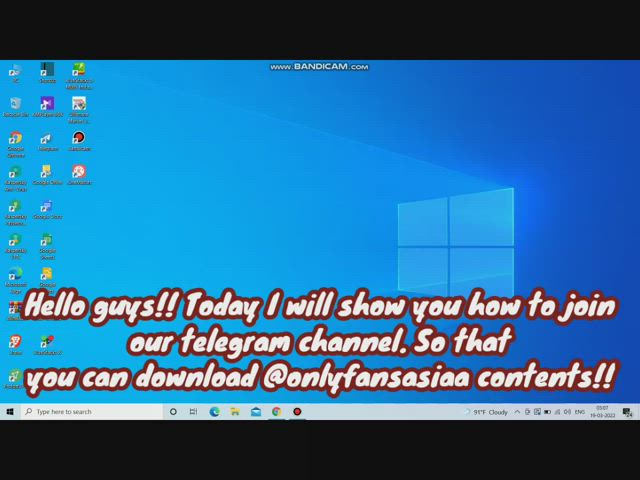Viewport: 640px width, 480px height.
Task: Select the Recycle Bin desktop icon
Action: (16, 107)
